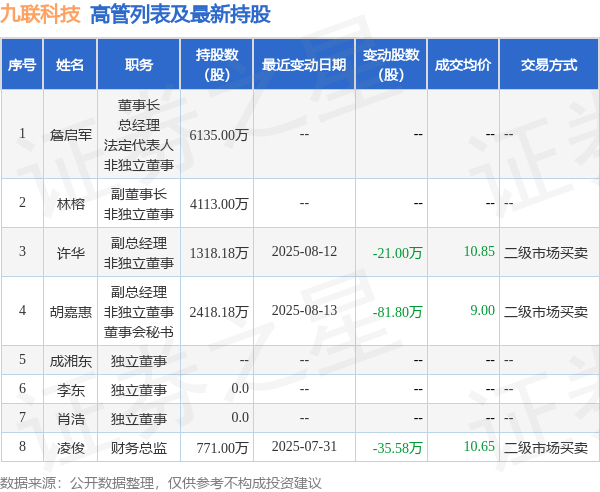Click the 0.0 holding in 李东's row

pyautogui.click(x=240, y=388)
